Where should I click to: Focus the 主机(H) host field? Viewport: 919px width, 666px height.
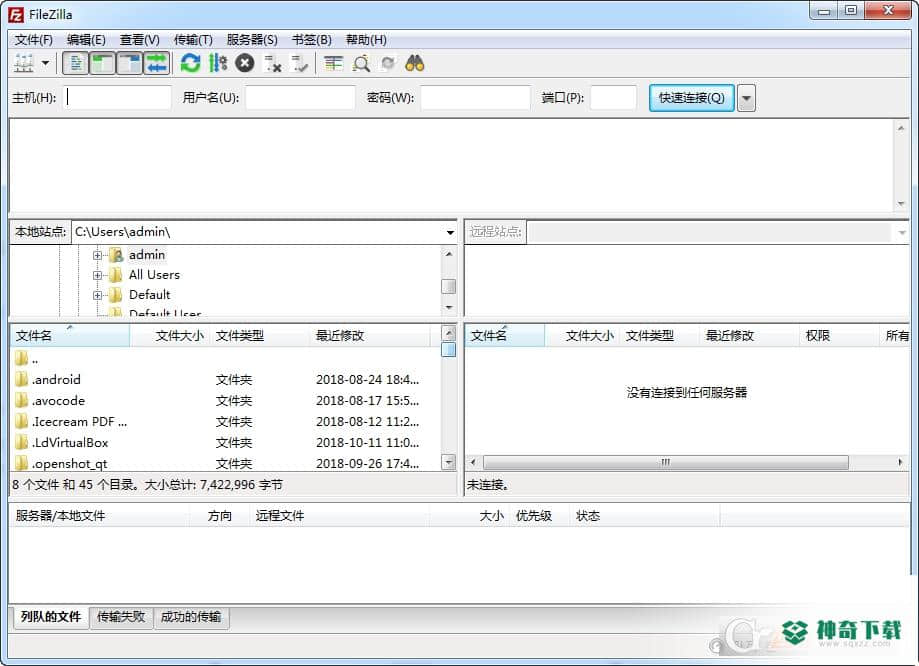117,97
